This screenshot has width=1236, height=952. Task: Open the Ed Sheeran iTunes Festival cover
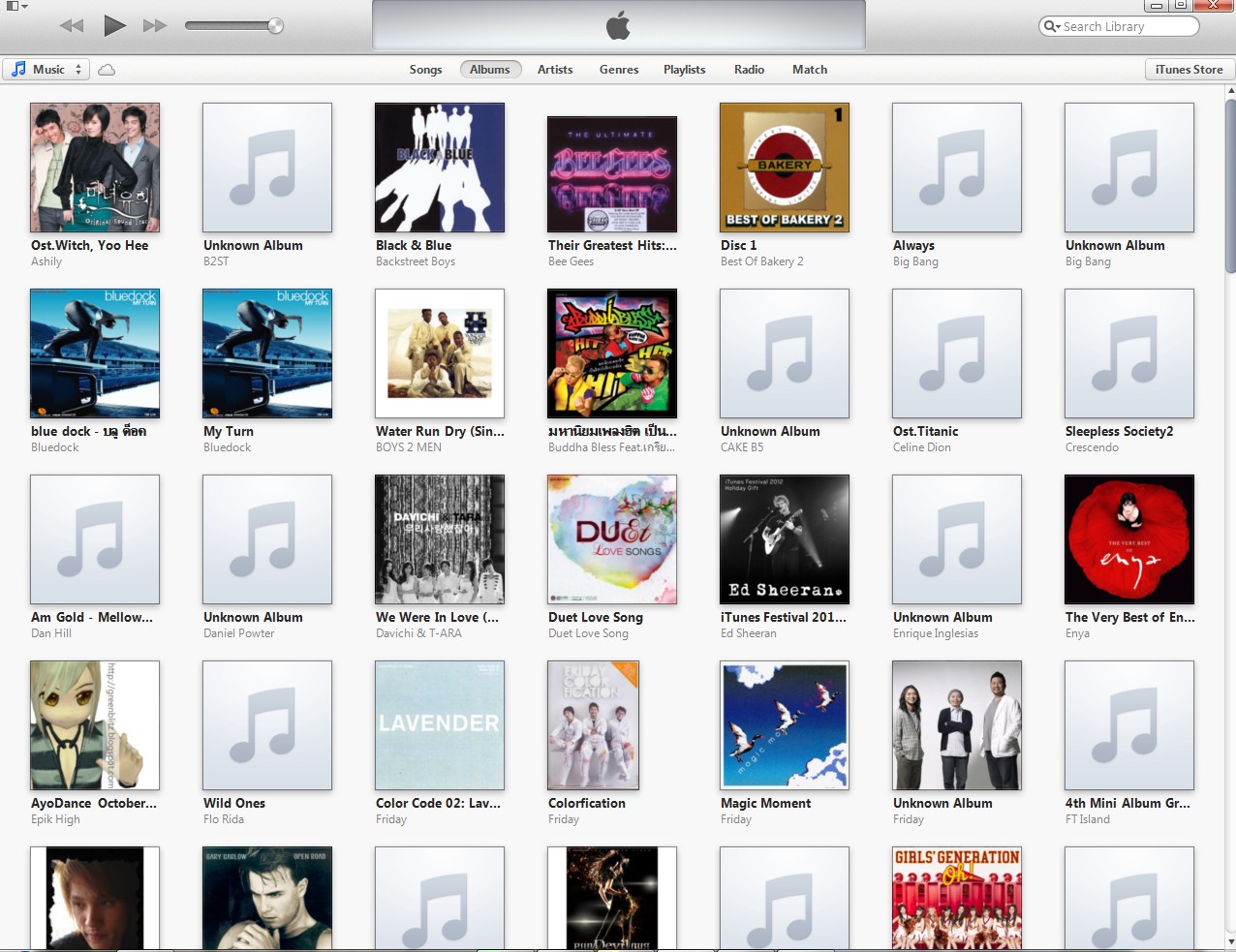[x=785, y=539]
